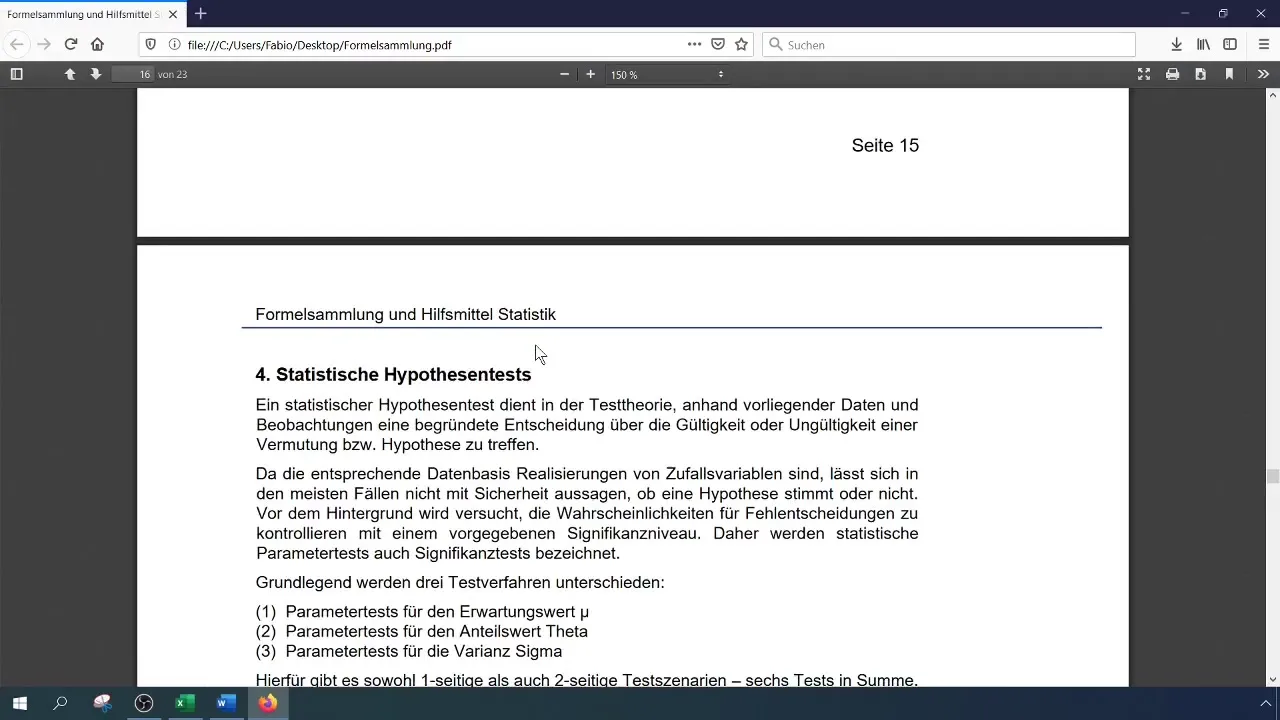
Task: Open PDF viewer tools double-chevron menu
Action: [1263, 74]
